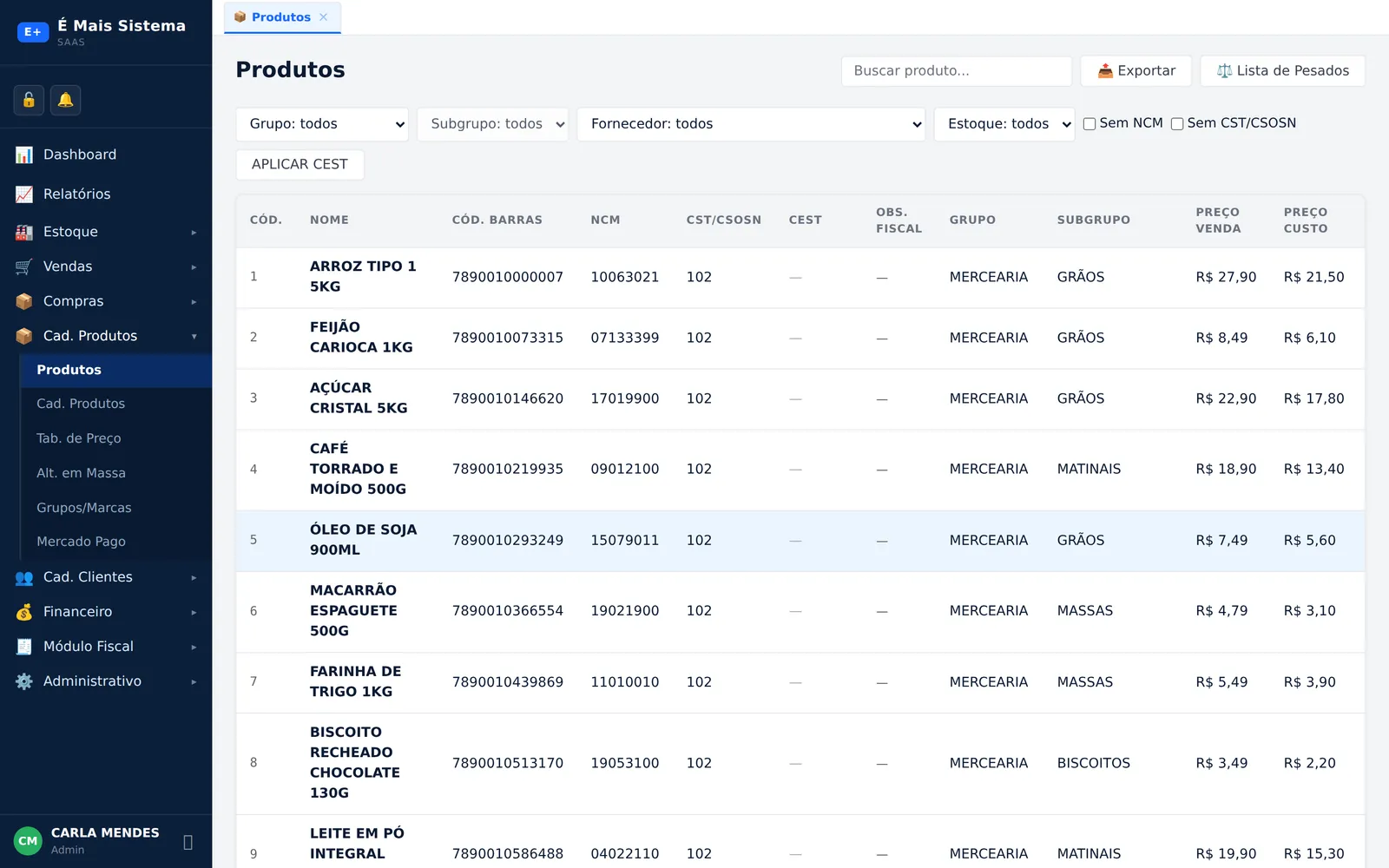Open product BISCOITO RECHEADO CHOCOLATE 130G
This screenshot has height=868, width=1389.
(x=355, y=762)
